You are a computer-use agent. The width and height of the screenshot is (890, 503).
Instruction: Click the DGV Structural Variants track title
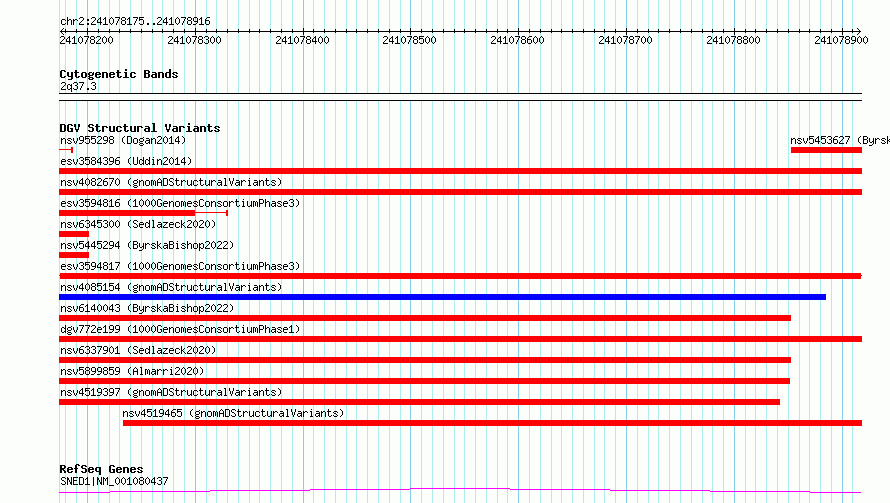140,128
